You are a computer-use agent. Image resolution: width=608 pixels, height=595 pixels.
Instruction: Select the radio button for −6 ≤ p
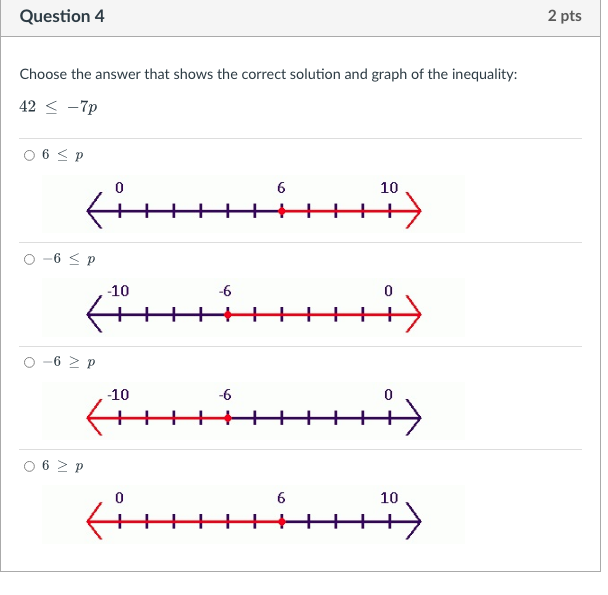tap(29, 259)
